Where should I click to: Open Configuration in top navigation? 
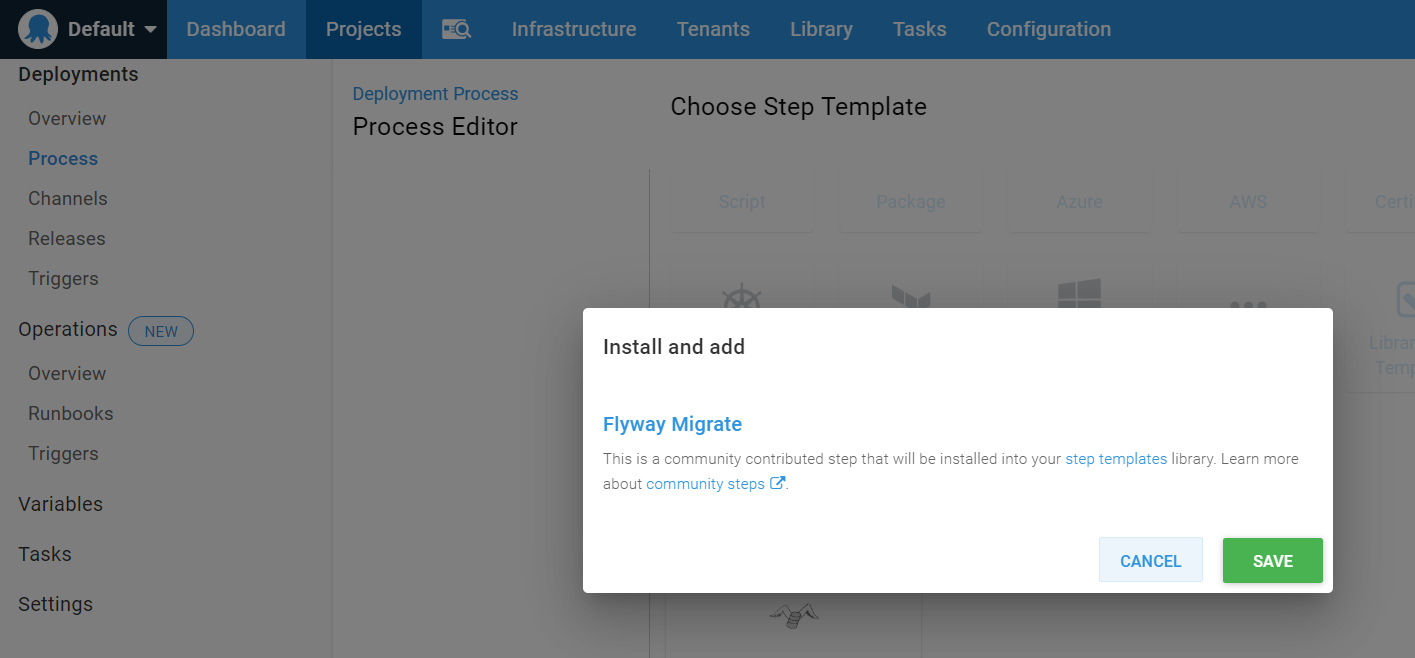tap(1049, 29)
